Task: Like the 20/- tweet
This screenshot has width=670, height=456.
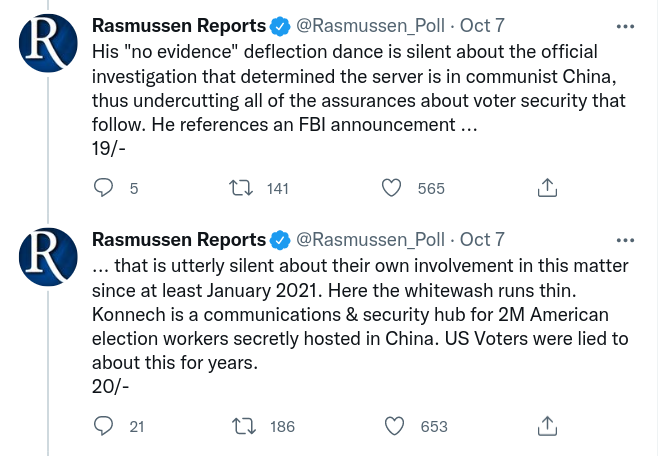Action: (x=393, y=426)
